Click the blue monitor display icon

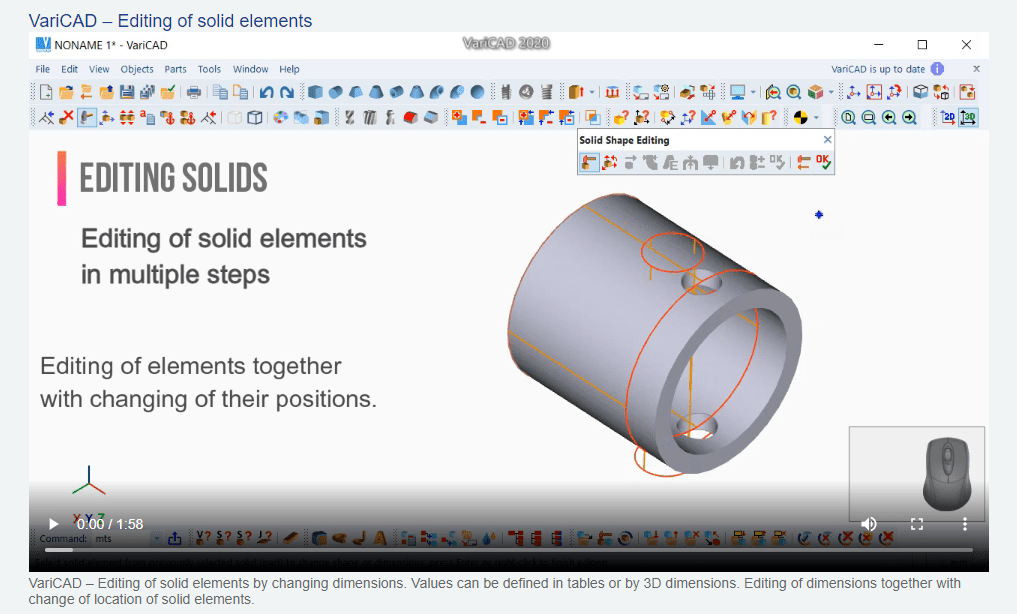point(737,92)
